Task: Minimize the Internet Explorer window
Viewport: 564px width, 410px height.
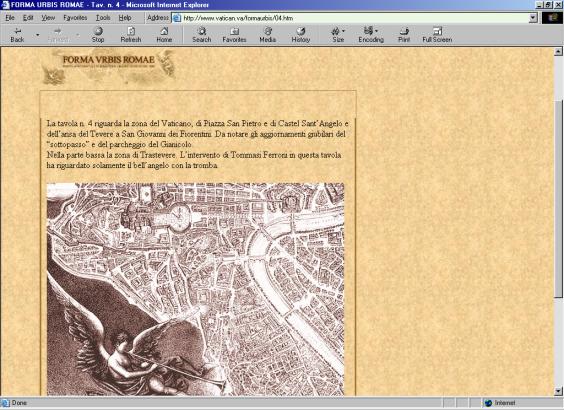Action: [540, 5]
